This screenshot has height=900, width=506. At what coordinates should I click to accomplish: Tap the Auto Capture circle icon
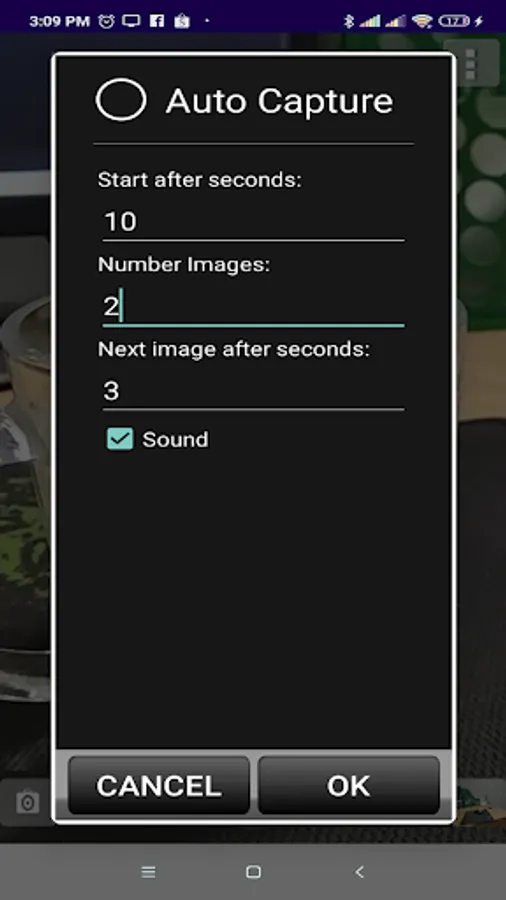pyautogui.click(x=121, y=100)
